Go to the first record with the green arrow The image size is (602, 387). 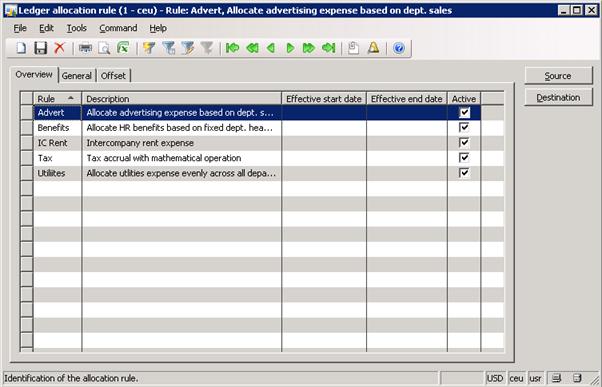232,48
